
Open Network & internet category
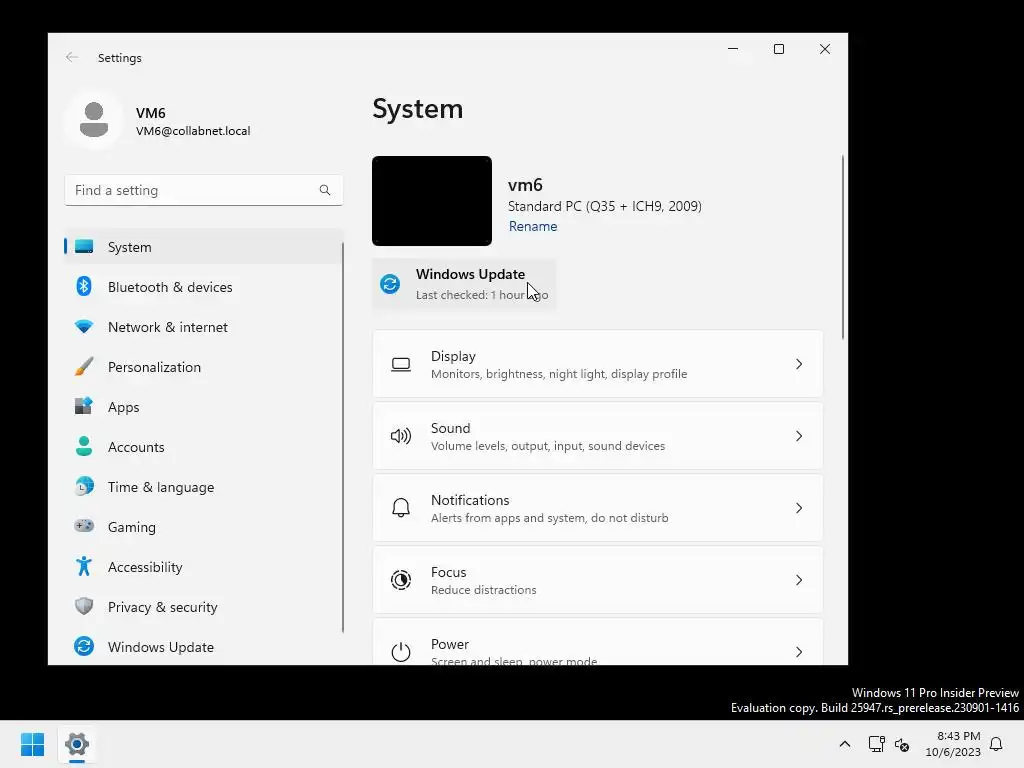point(204,327)
